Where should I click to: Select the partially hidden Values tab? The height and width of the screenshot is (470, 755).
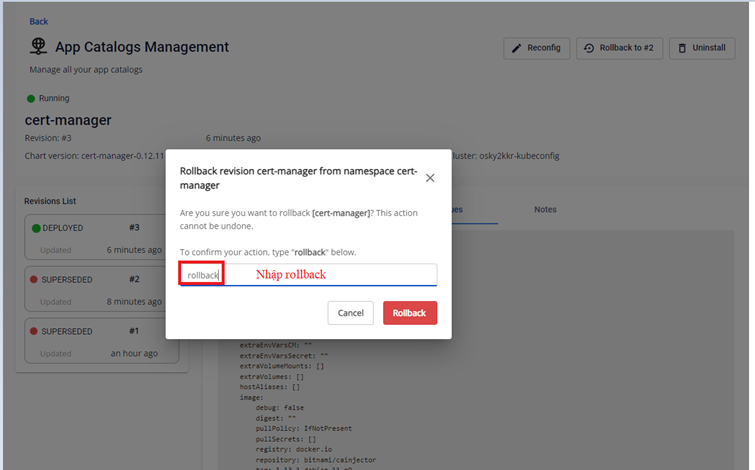point(457,210)
